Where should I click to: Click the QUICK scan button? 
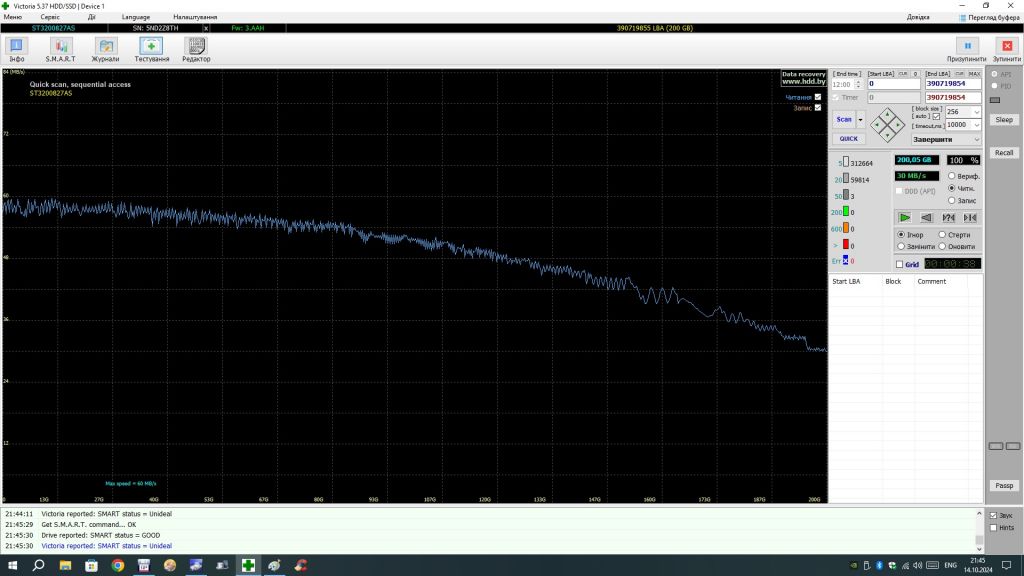click(x=848, y=138)
